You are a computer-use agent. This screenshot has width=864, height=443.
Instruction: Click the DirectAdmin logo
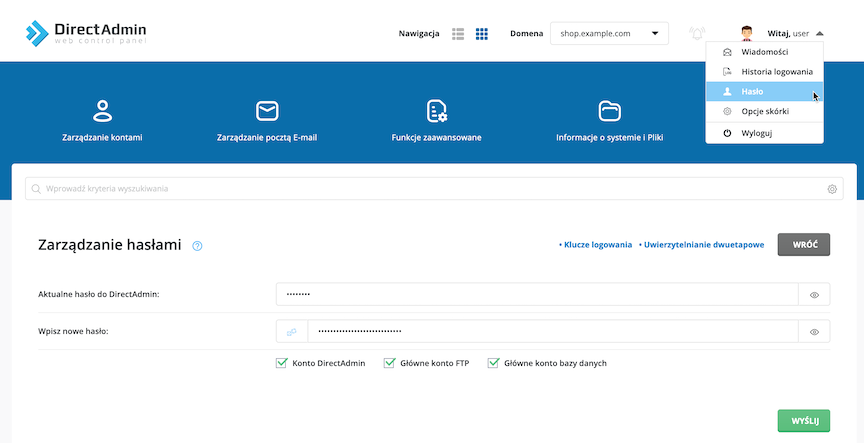coord(86,33)
